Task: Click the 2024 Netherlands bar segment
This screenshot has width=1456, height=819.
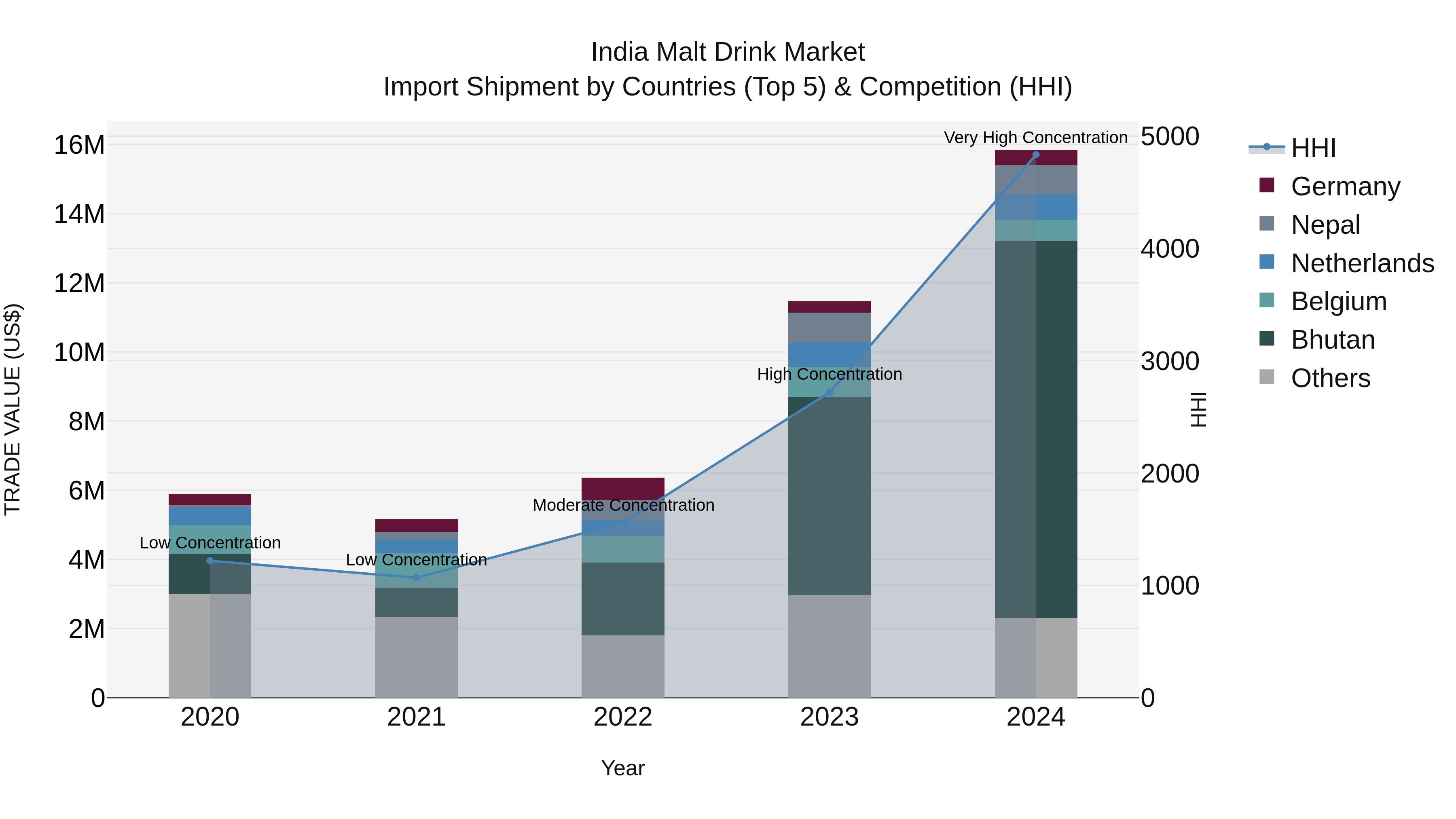Action: coord(1035,207)
